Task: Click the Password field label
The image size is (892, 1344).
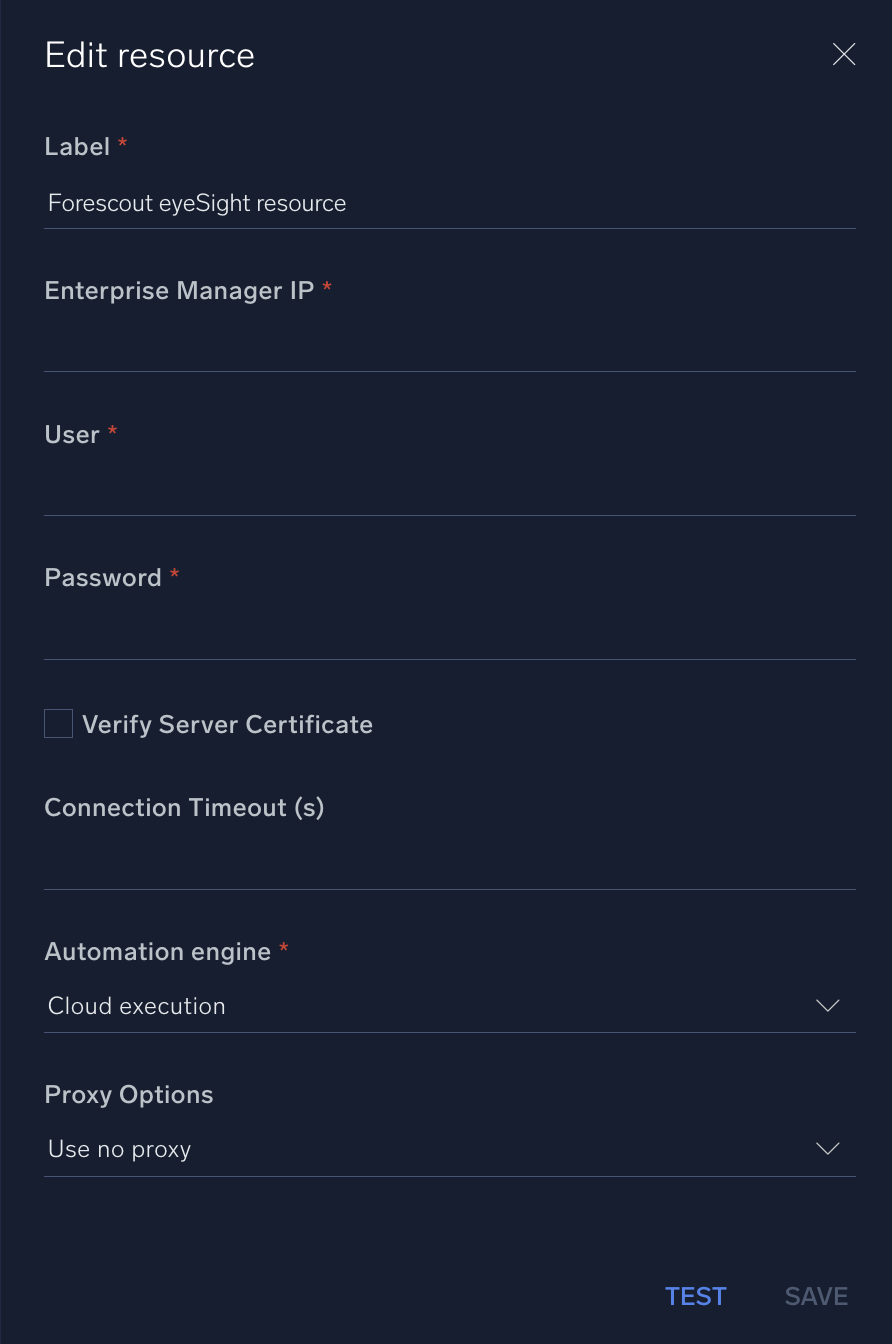Action: click(x=103, y=578)
